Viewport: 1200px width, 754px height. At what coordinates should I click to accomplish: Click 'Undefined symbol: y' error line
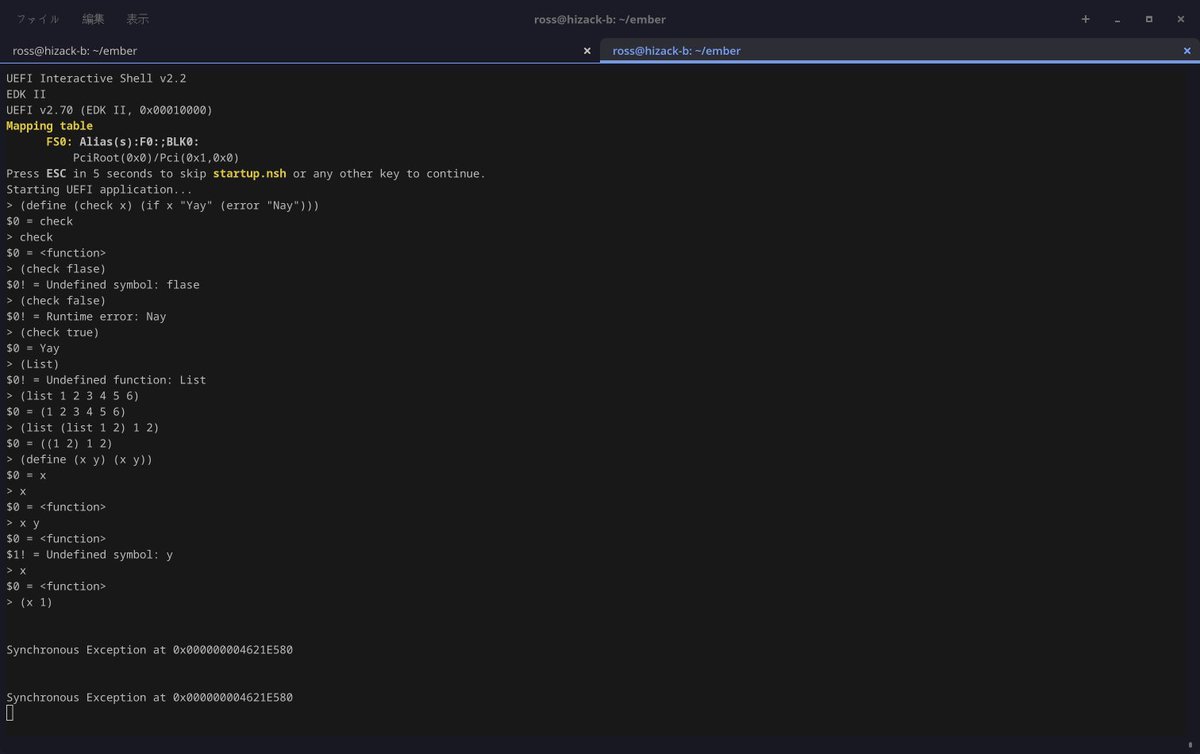click(x=89, y=554)
